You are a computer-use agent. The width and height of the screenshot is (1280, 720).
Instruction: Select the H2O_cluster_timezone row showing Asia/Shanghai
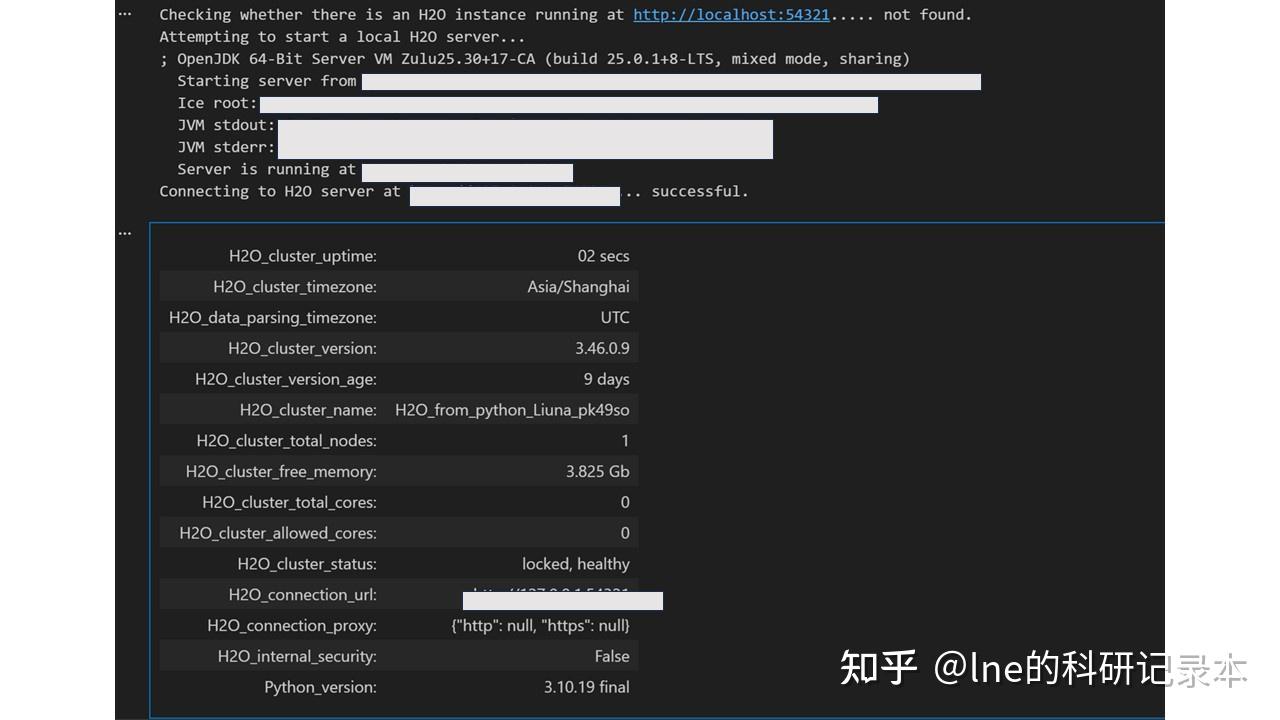[400, 287]
